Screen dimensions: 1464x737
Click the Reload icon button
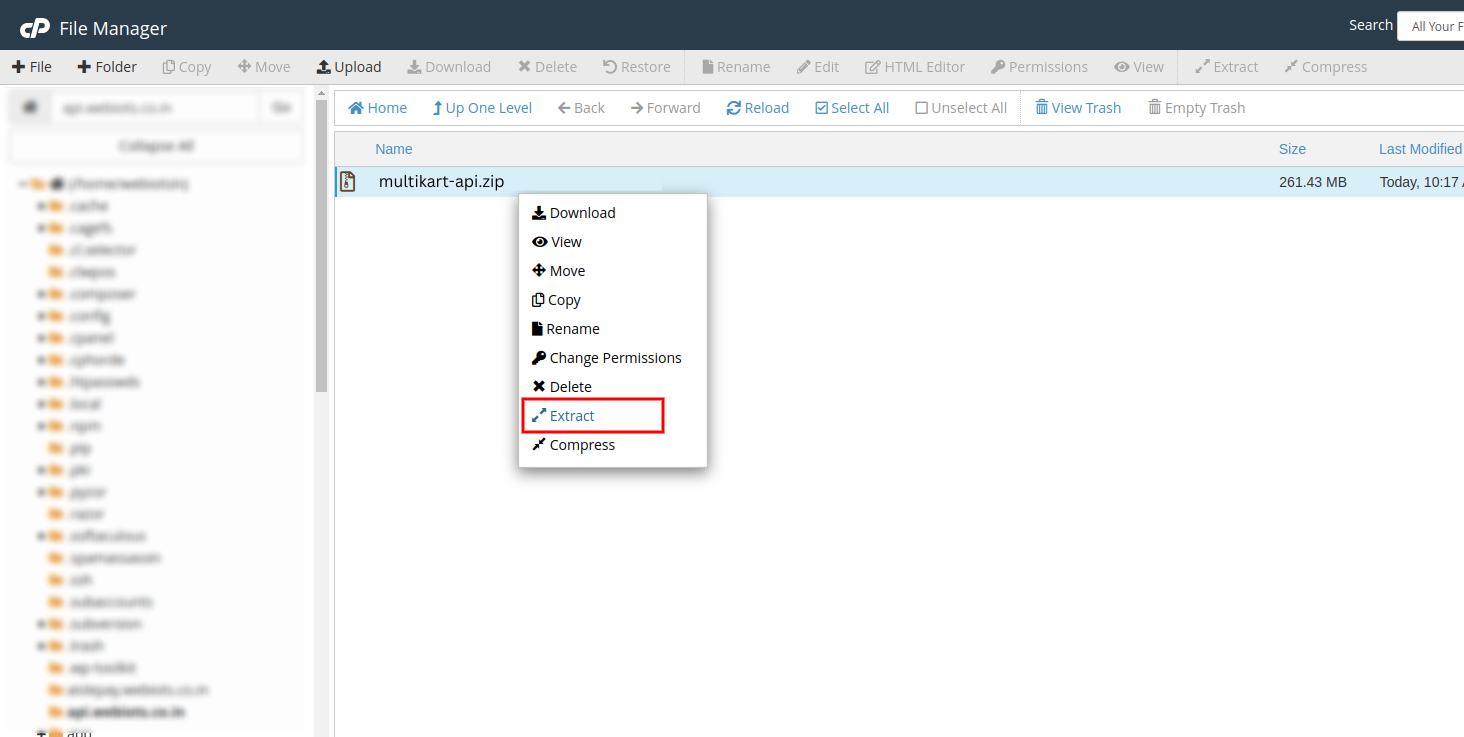(x=734, y=108)
